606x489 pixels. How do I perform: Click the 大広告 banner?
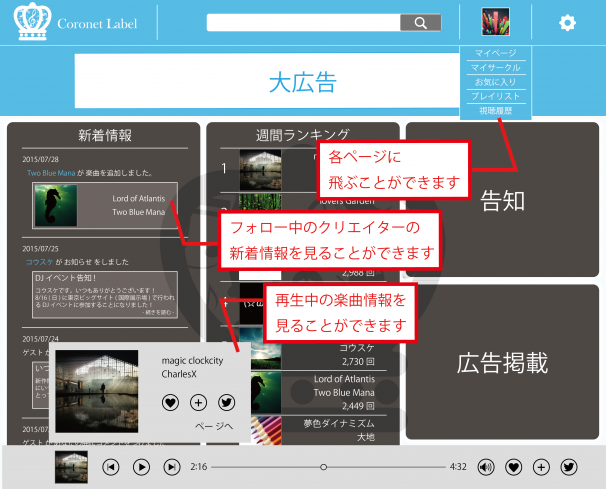(x=267, y=81)
